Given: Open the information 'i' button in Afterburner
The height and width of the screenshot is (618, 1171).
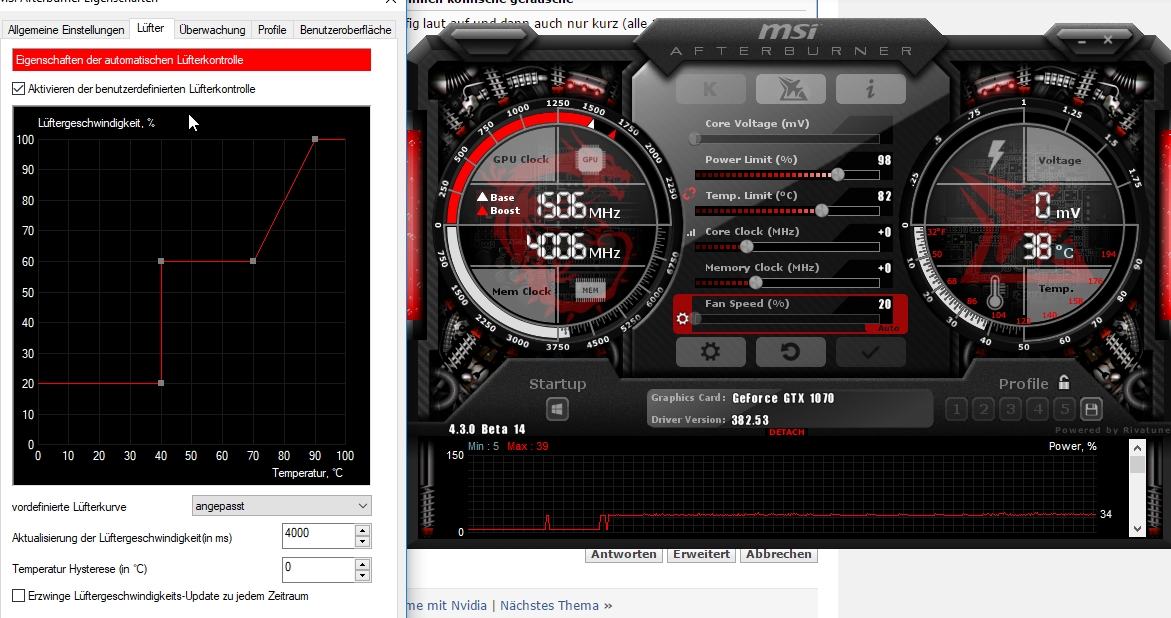Looking at the screenshot, I should point(870,89).
